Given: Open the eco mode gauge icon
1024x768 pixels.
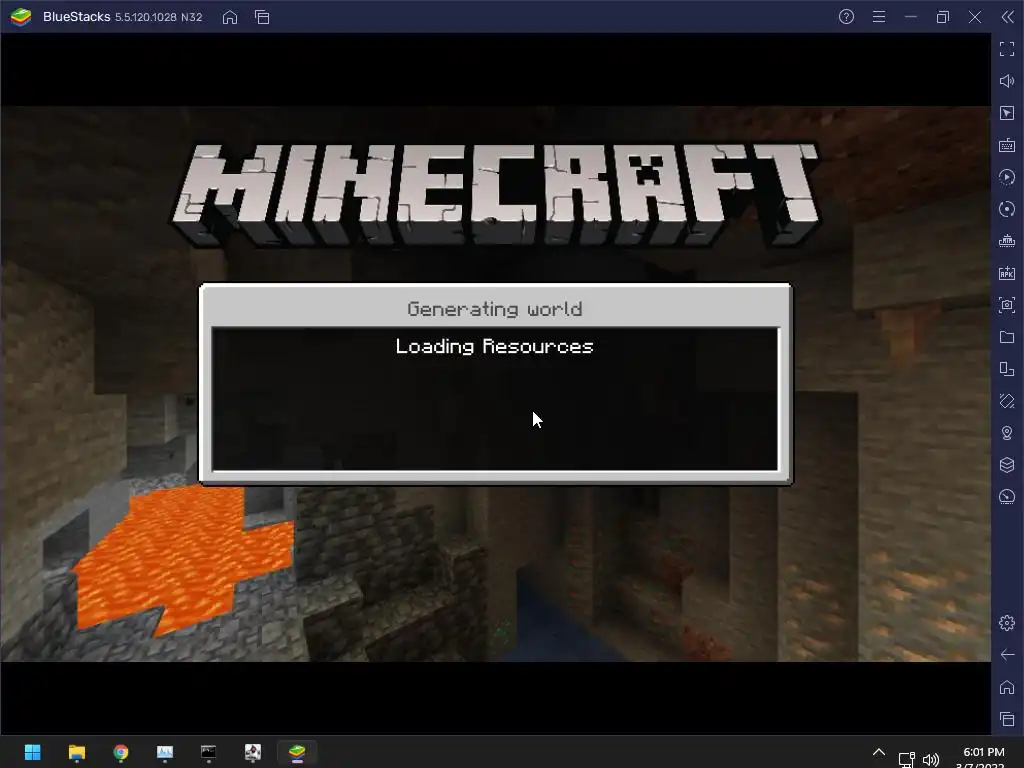Looking at the screenshot, I should [x=1007, y=497].
